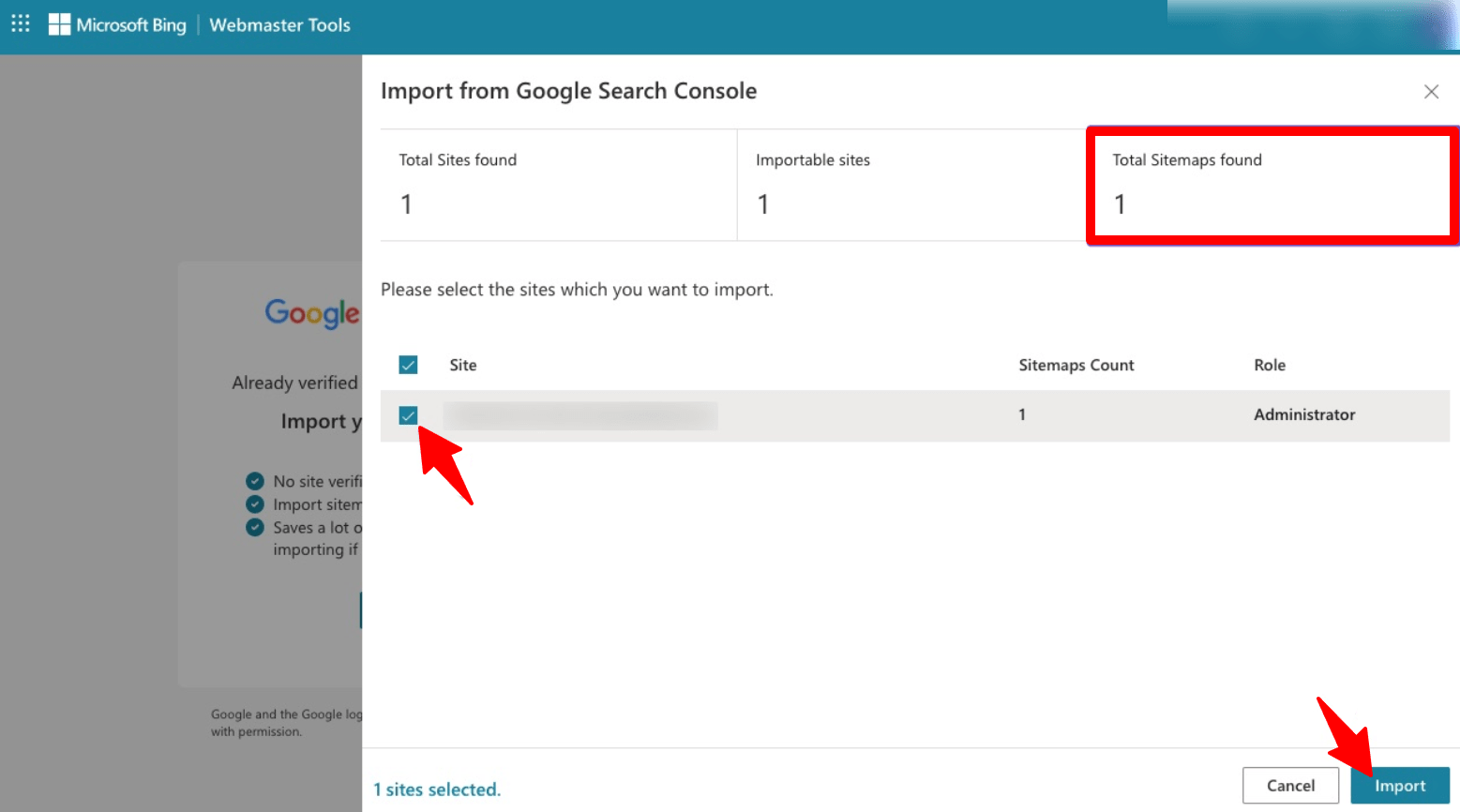Open Webmaster Tools home link
1460x812 pixels.
coord(279,25)
